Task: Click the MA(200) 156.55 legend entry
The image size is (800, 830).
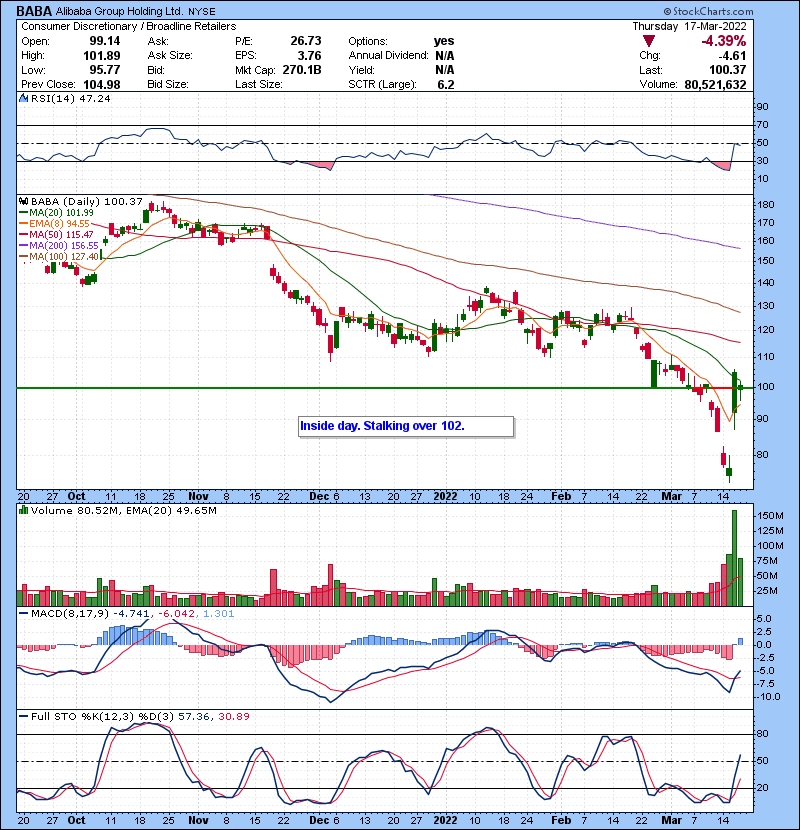Action: click(59, 246)
